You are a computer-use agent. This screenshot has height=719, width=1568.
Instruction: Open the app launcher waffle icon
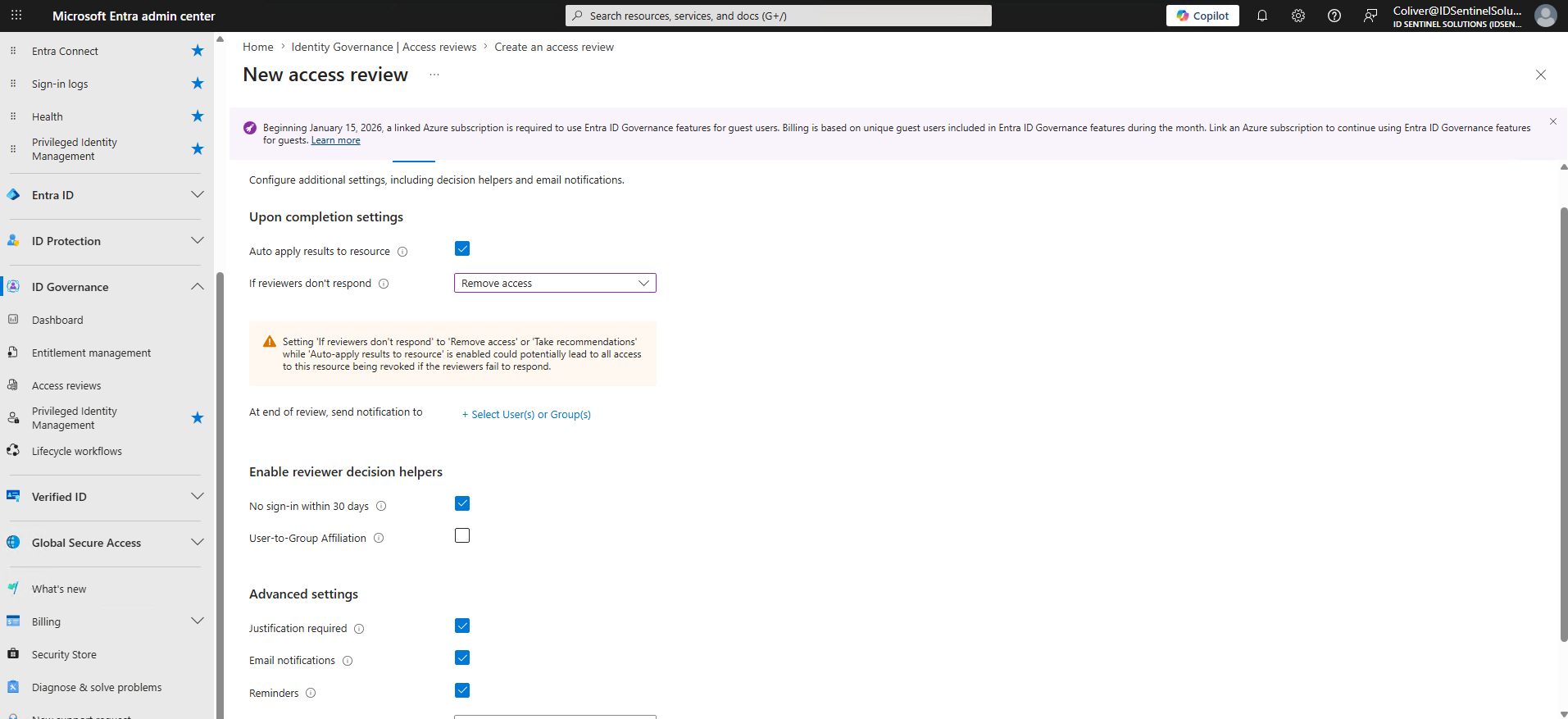16,16
